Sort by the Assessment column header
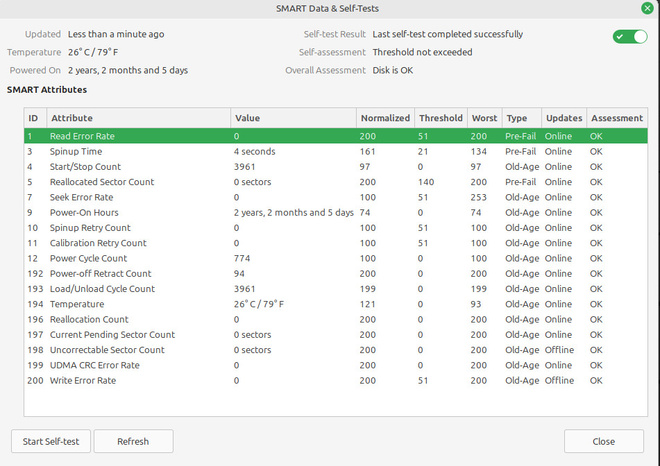660x466 pixels. [617, 118]
